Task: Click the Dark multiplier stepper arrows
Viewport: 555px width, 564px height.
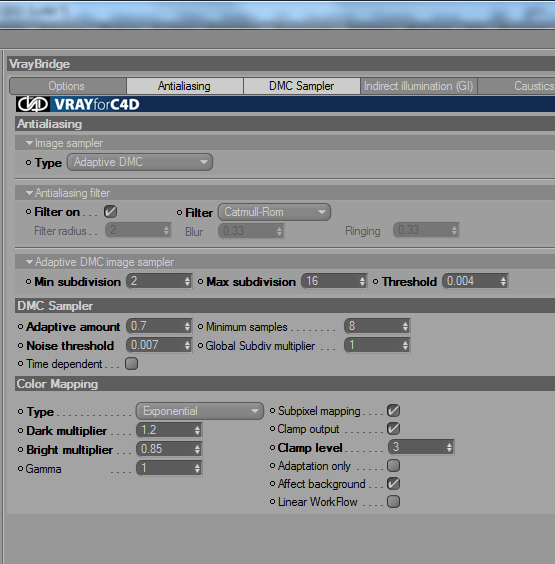Action: point(197,431)
